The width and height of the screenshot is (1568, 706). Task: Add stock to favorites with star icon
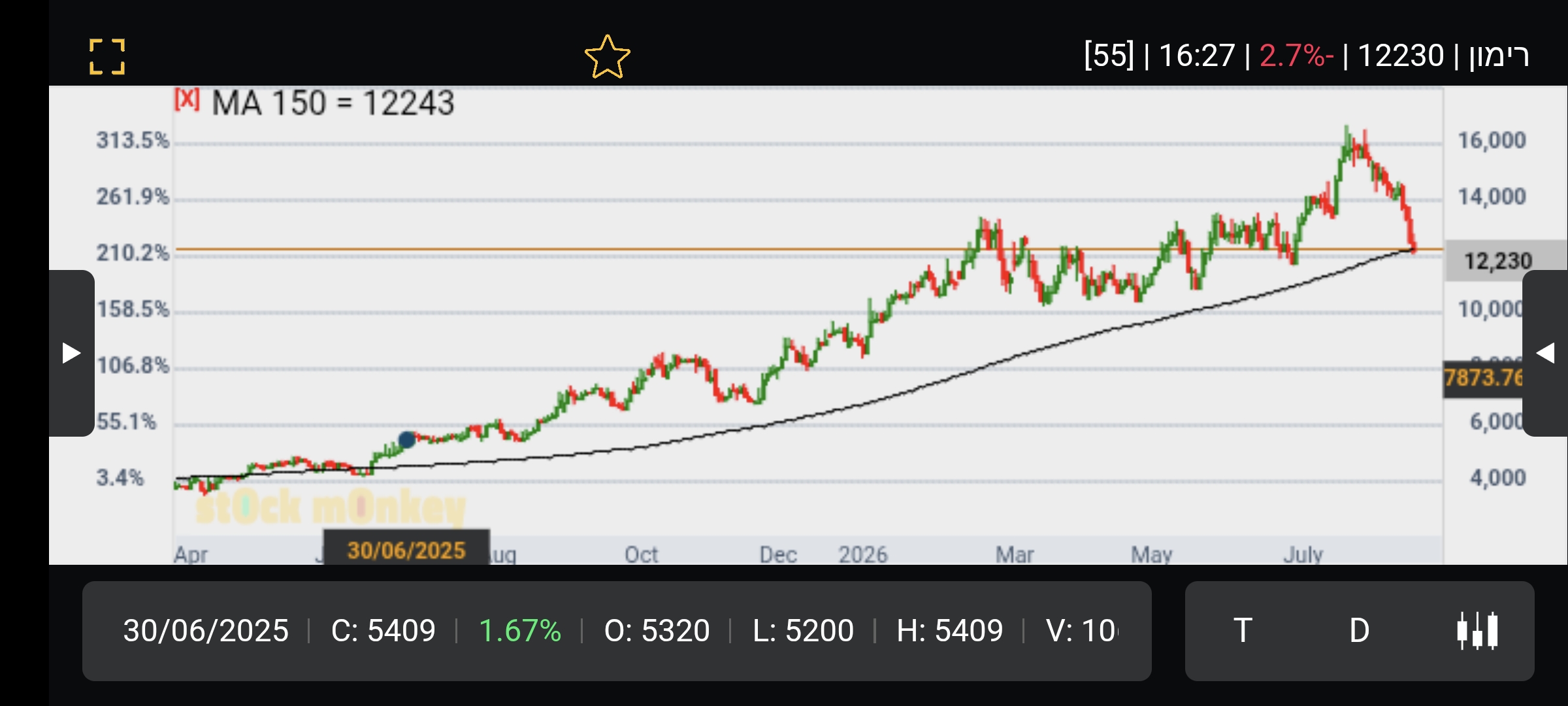pyautogui.click(x=607, y=57)
